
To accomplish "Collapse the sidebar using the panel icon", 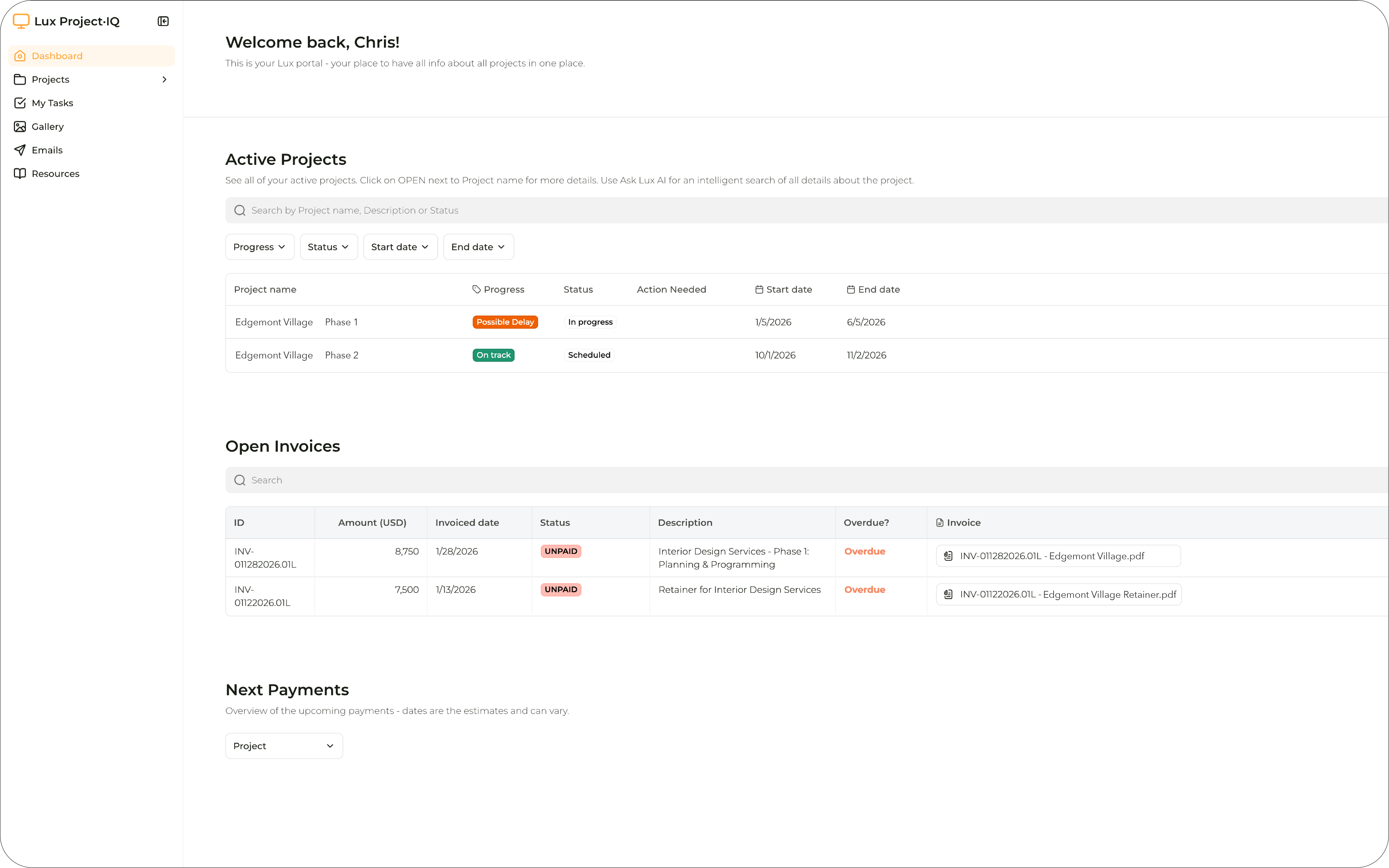I will (x=163, y=21).
